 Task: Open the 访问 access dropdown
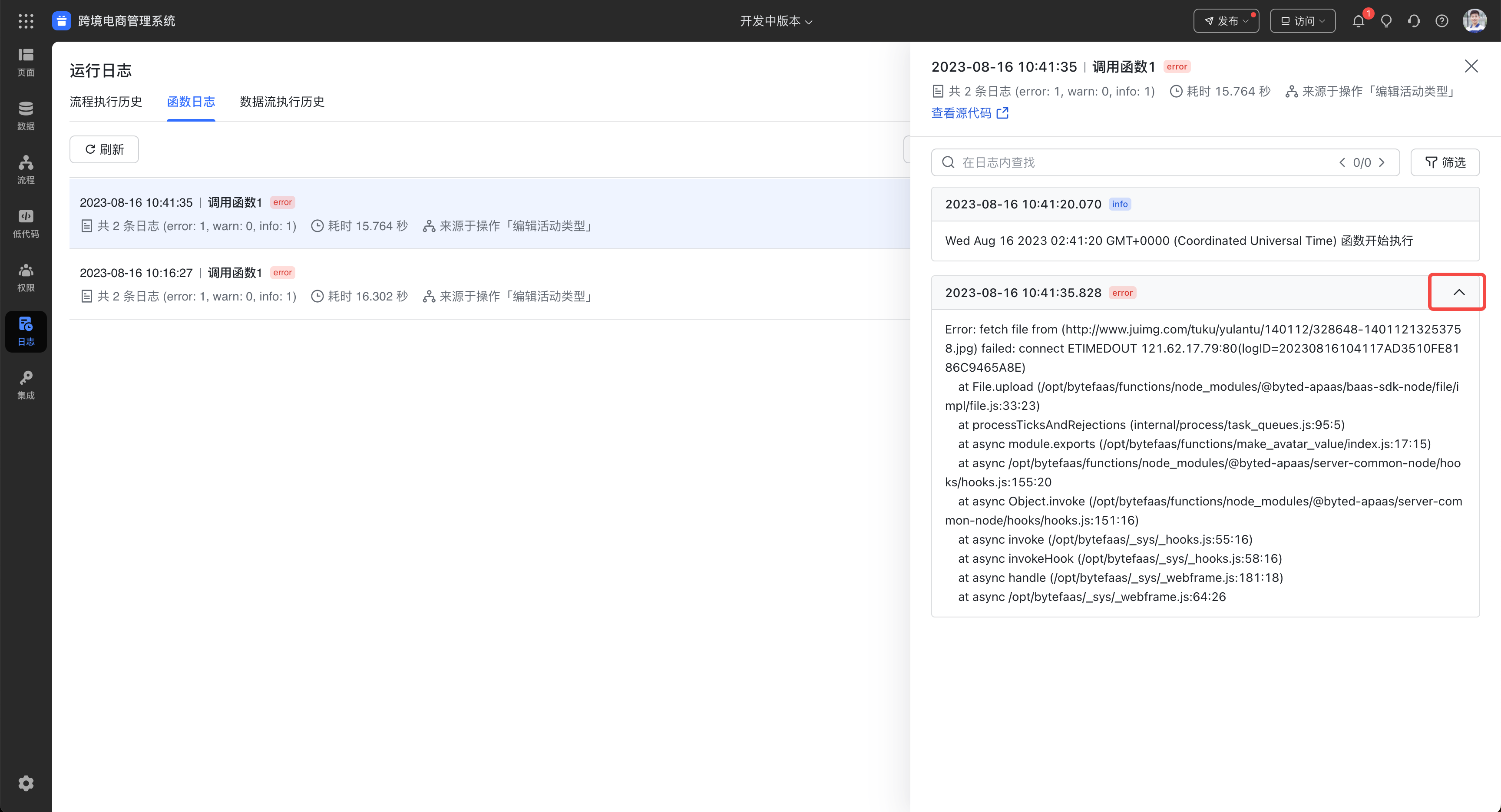click(x=1303, y=21)
